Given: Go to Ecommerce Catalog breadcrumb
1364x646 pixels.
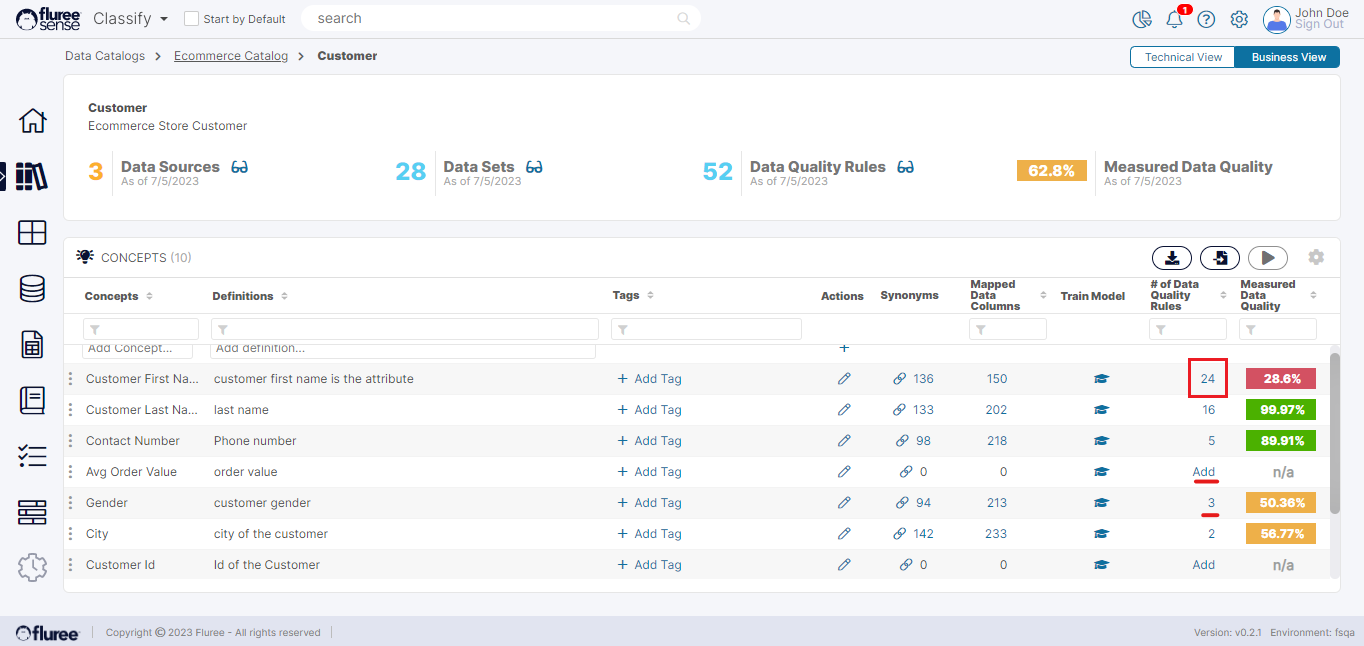Looking at the screenshot, I should coord(230,56).
